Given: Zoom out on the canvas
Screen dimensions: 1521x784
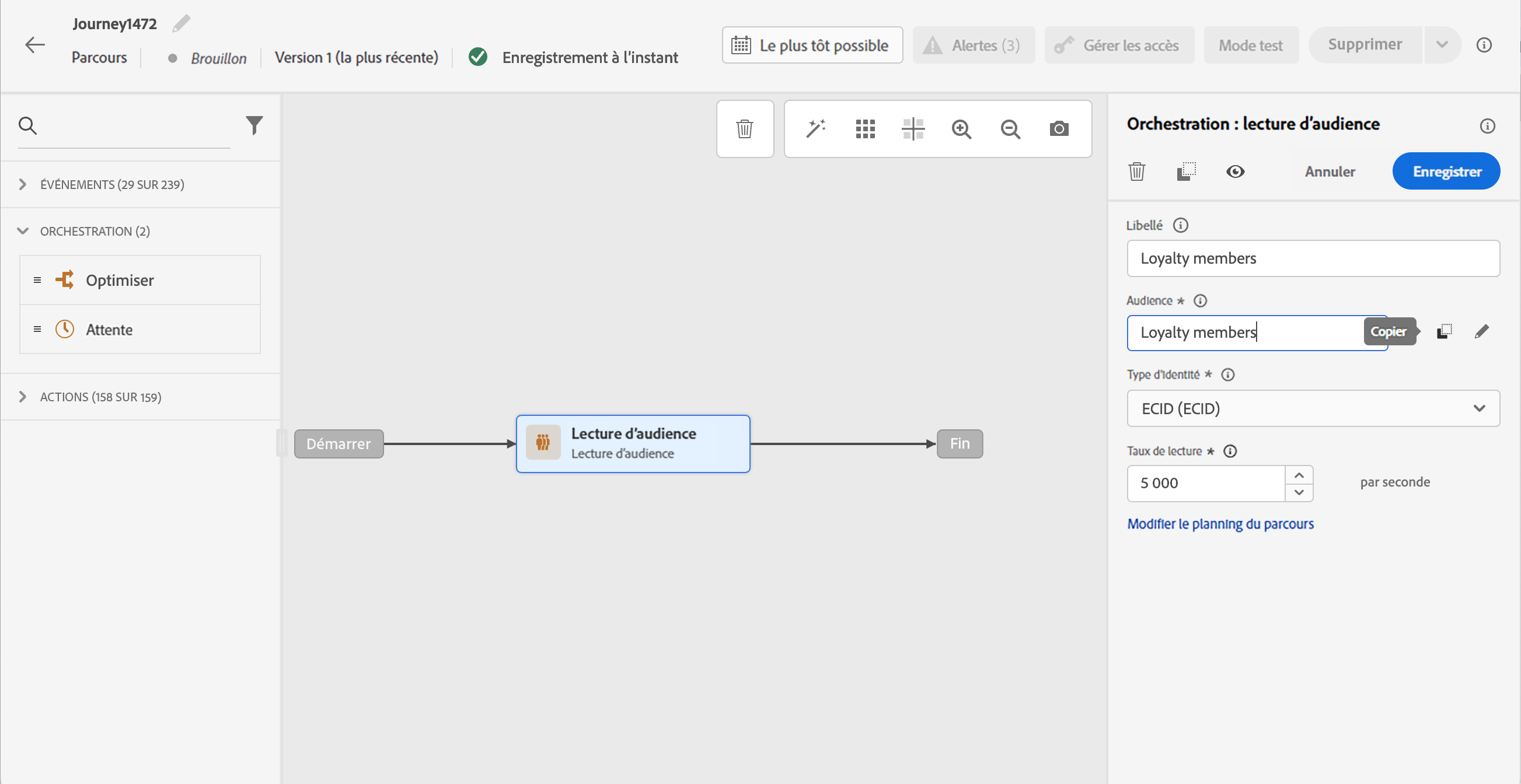Looking at the screenshot, I should click(x=1010, y=128).
